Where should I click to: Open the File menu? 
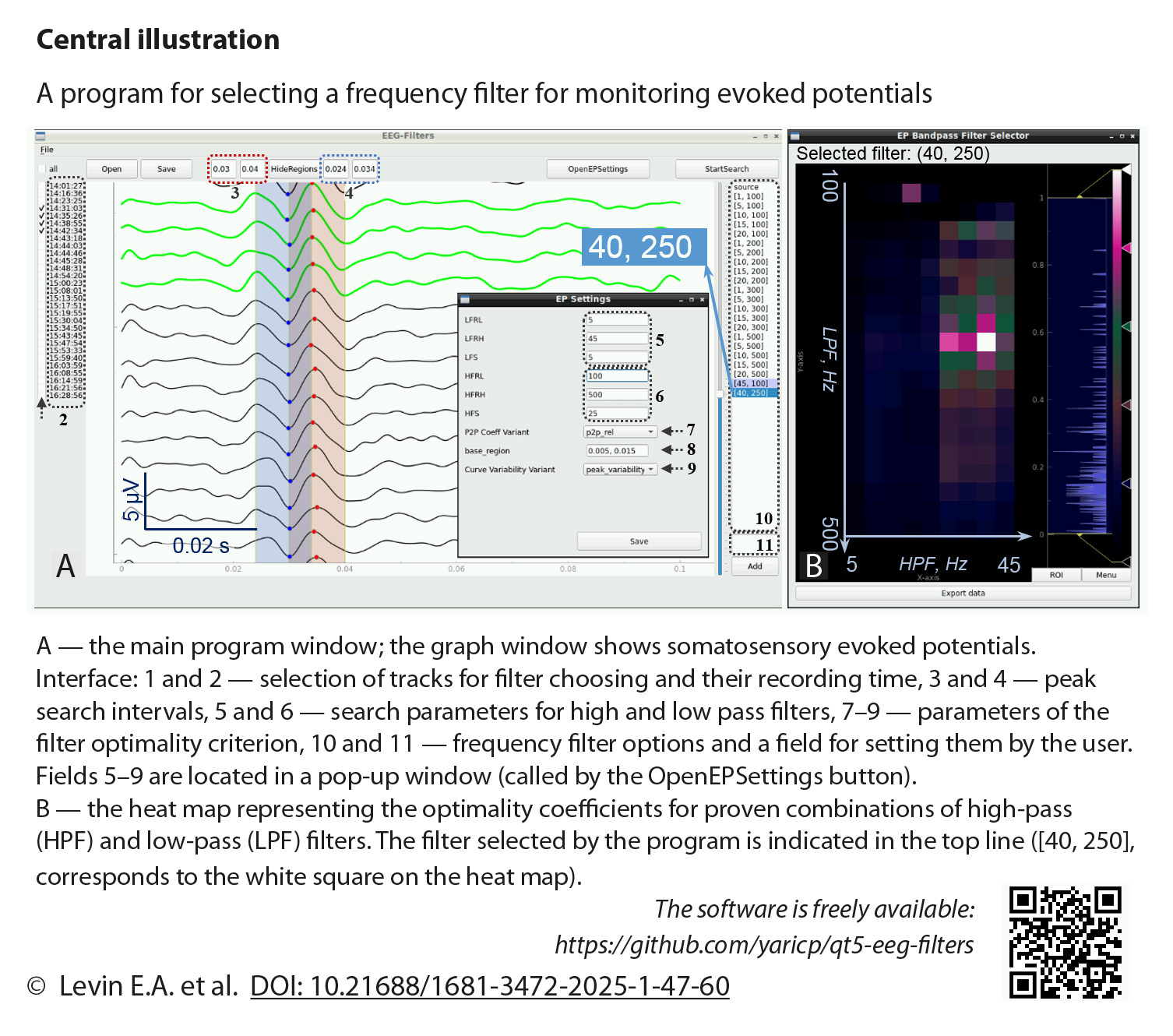tap(47, 150)
